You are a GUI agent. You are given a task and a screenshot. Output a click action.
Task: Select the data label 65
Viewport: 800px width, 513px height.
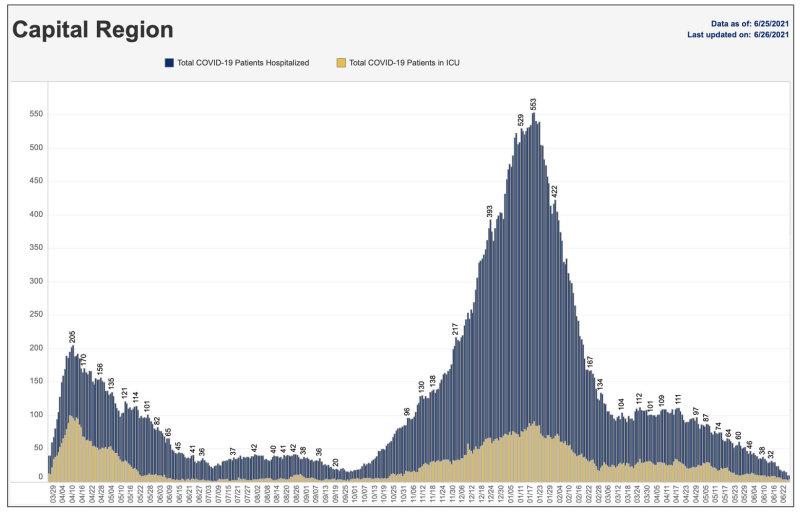(x=168, y=432)
